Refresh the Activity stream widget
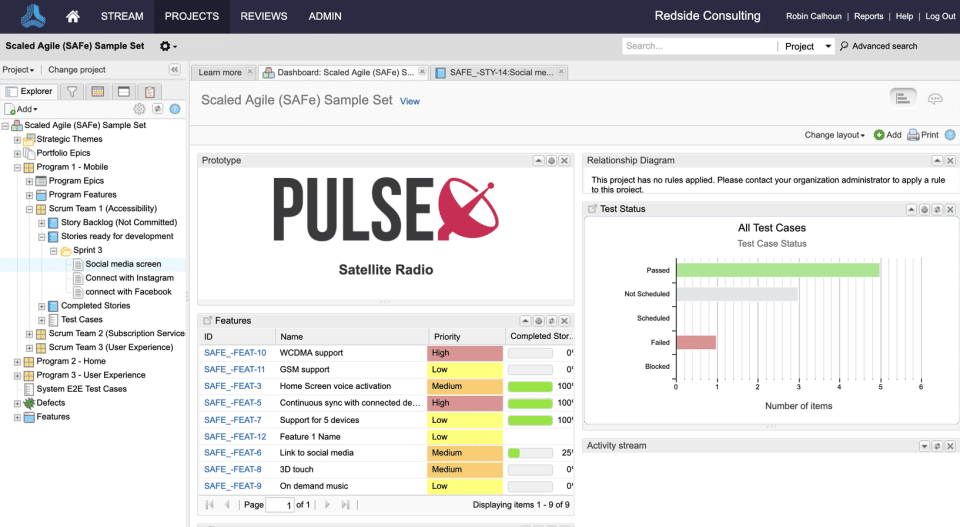This screenshot has width=960, height=527. [x=937, y=446]
